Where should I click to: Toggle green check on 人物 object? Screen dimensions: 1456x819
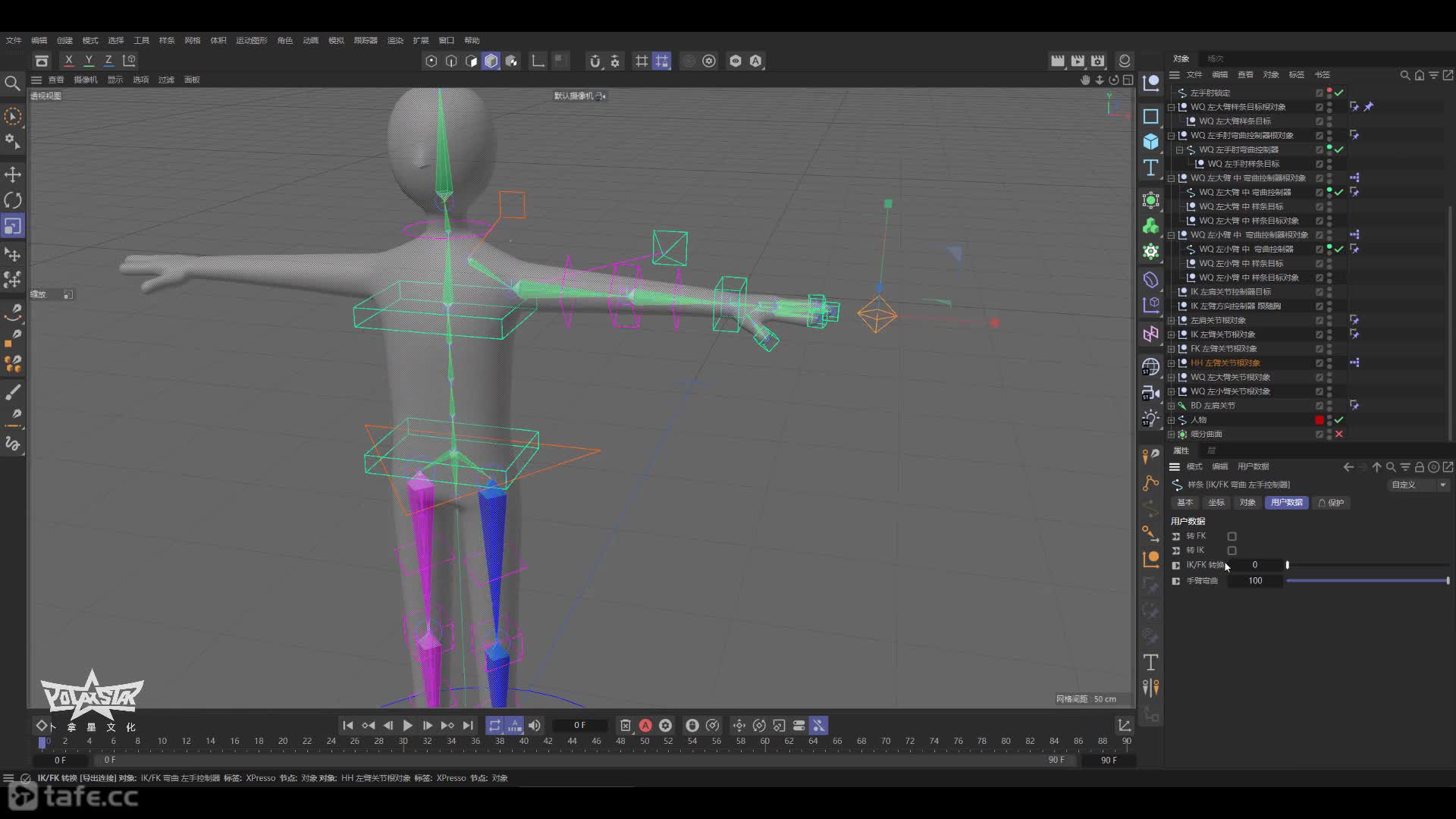pyautogui.click(x=1339, y=420)
